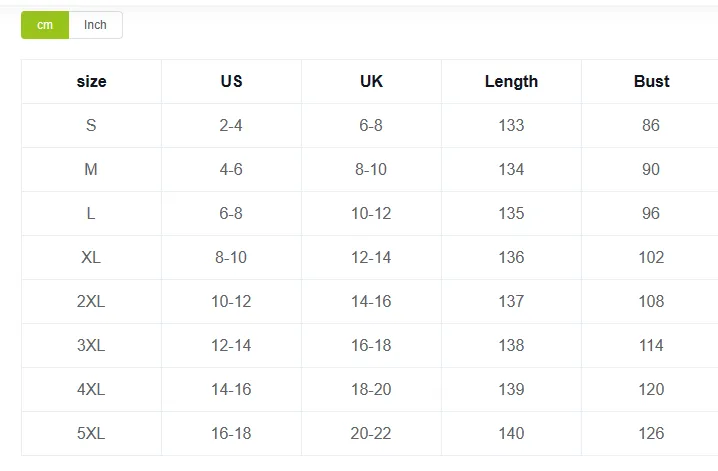Click the Length value 137
The image size is (718, 471).
(x=511, y=301)
